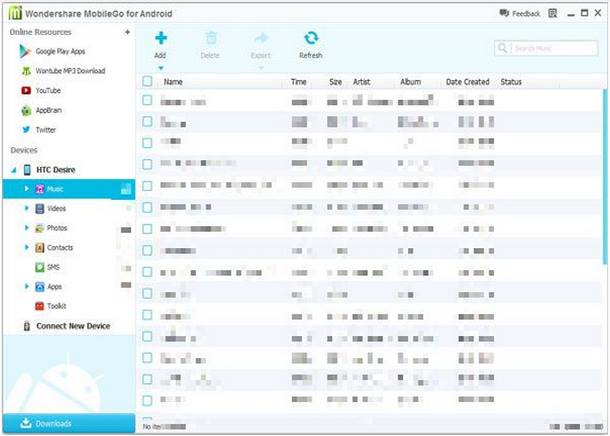Screen dimensions: 610x436
Task: Click Feedback in title bar
Action: [520, 14]
